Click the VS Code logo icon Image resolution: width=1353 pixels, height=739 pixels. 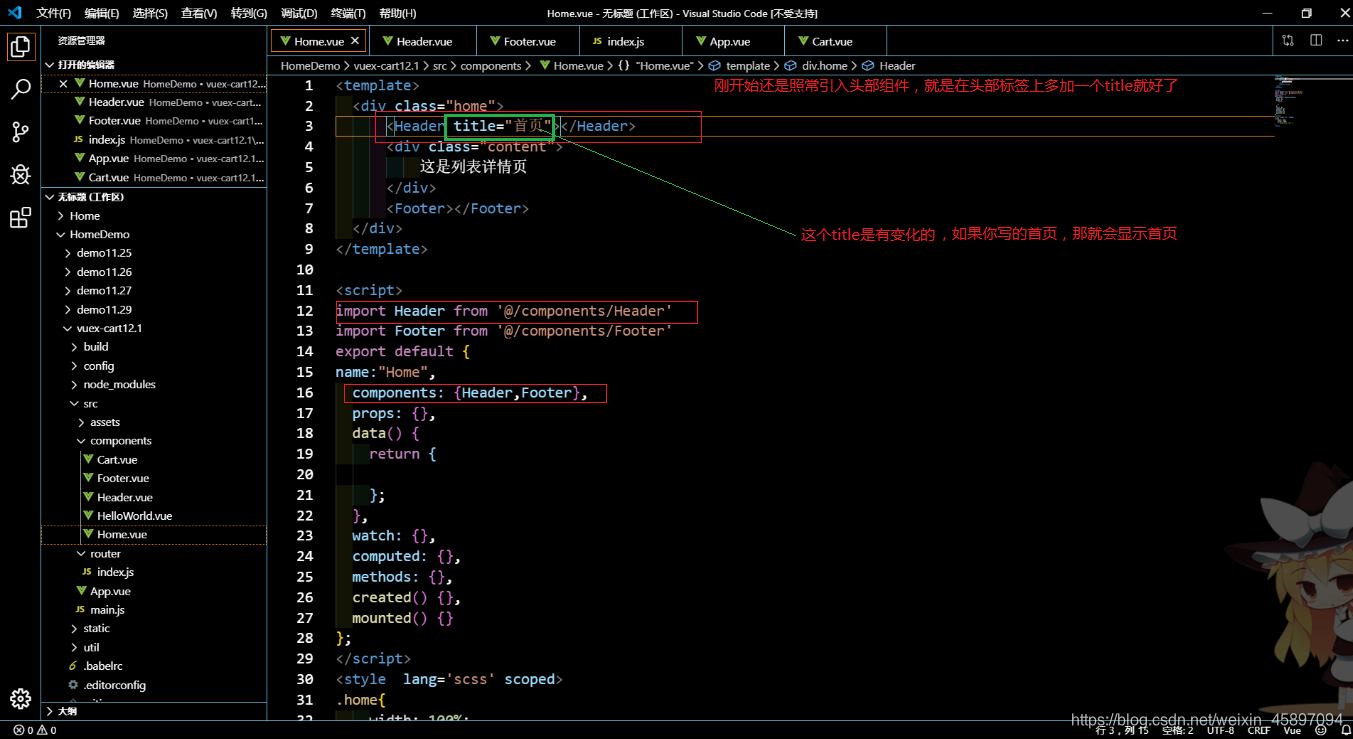(14, 13)
